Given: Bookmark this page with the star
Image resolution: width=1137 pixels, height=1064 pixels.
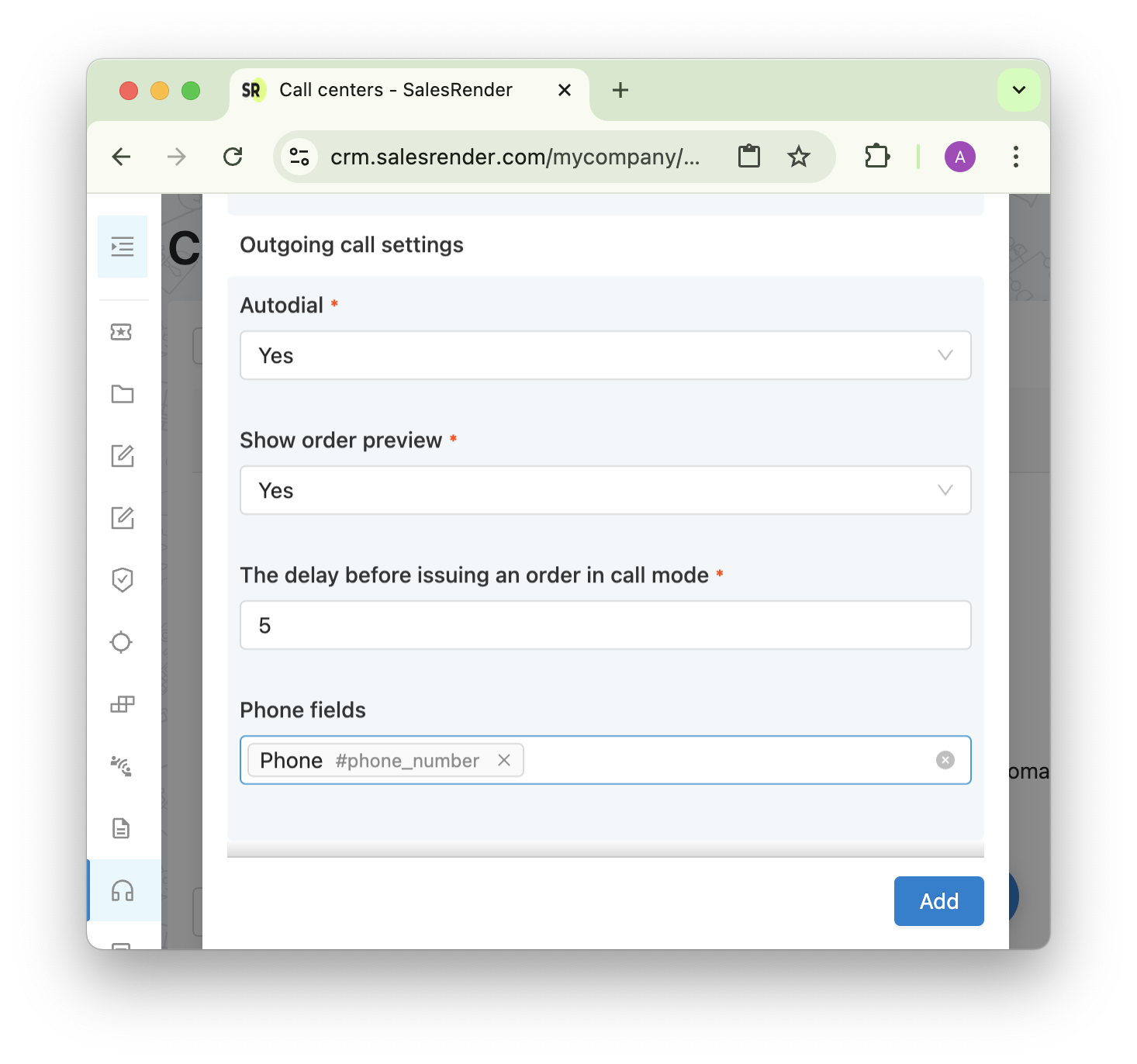Looking at the screenshot, I should pyautogui.click(x=799, y=157).
